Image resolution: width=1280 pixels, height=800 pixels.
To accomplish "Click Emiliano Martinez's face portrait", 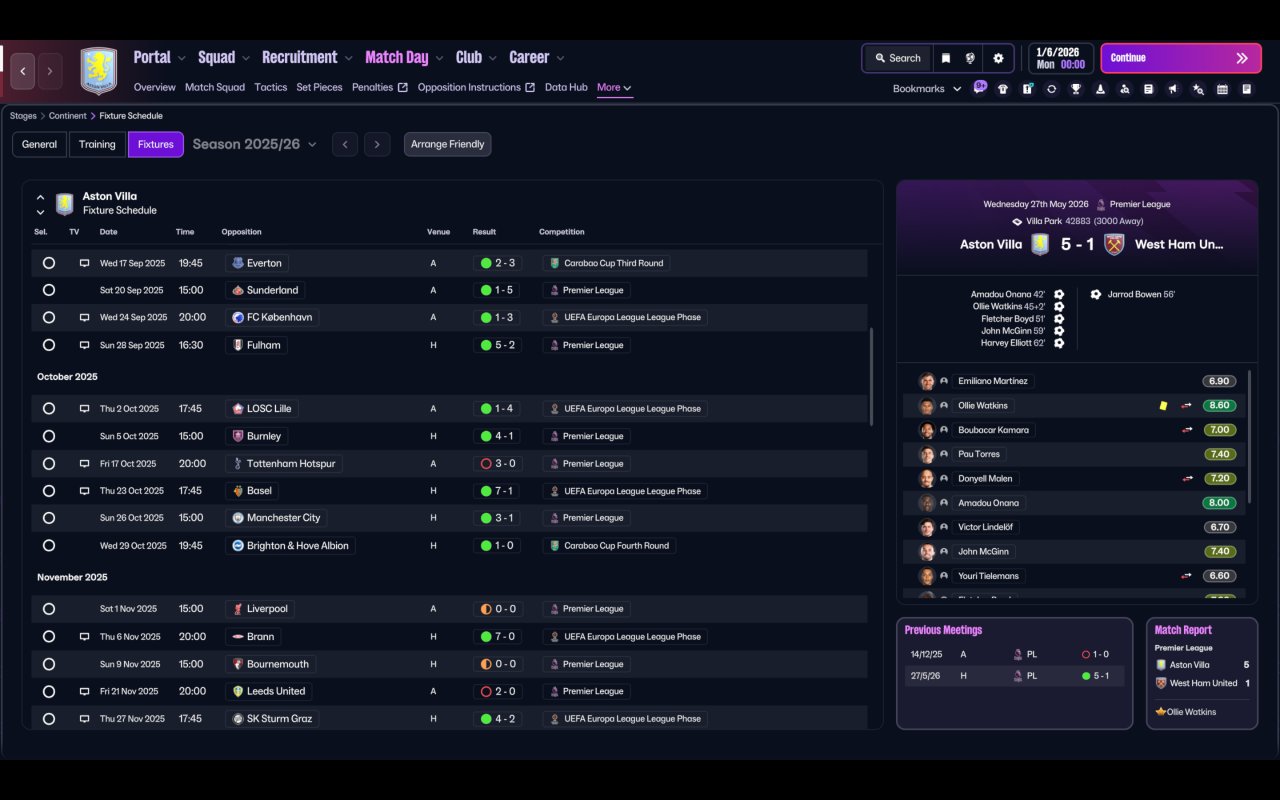I will point(927,381).
